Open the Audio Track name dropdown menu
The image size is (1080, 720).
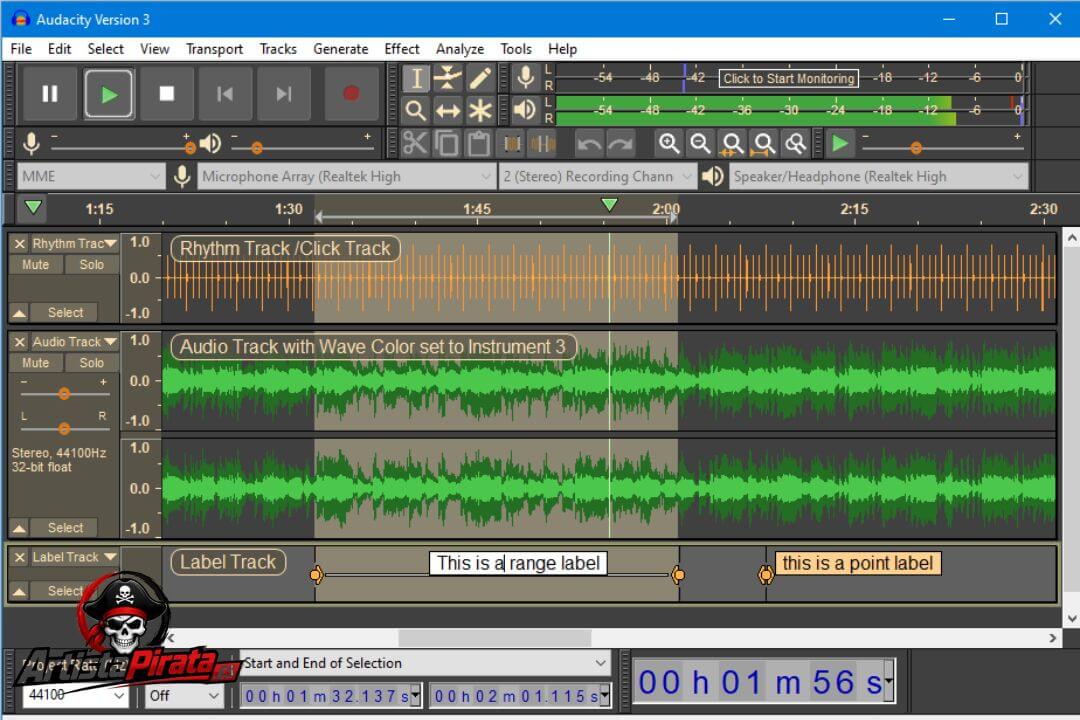(x=74, y=342)
